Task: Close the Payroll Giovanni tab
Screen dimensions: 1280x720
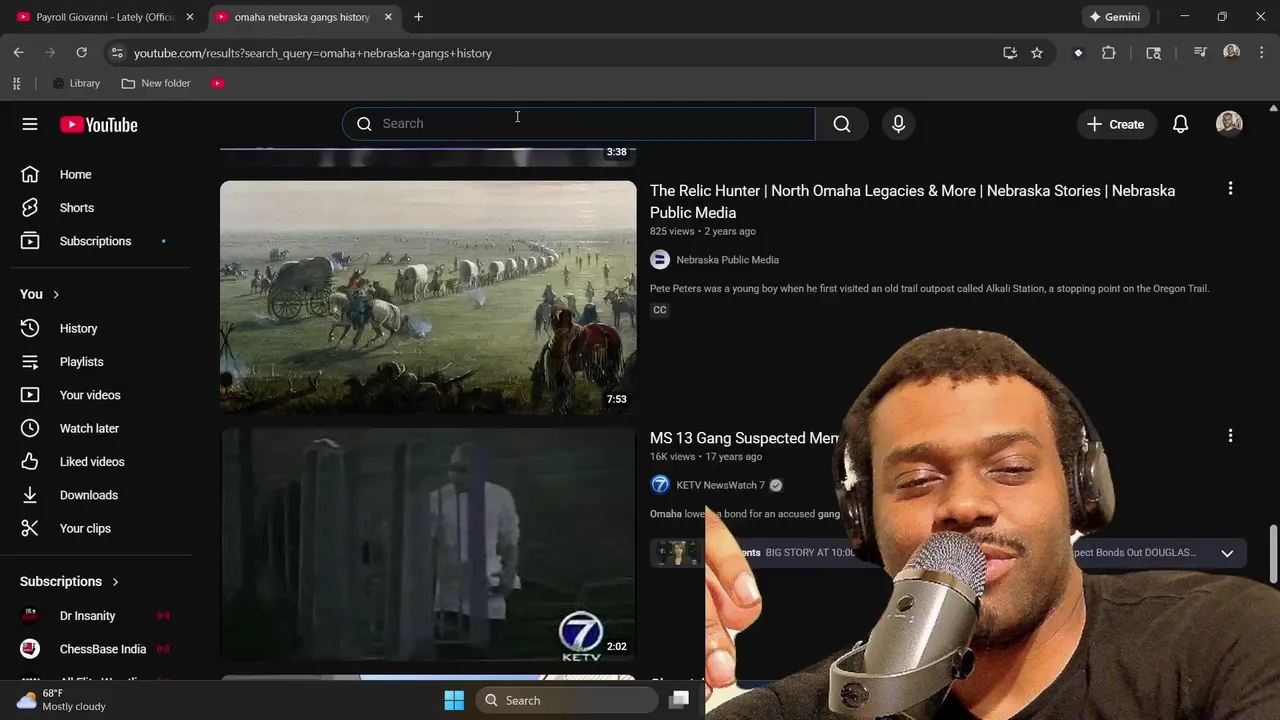Action: [190, 17]
